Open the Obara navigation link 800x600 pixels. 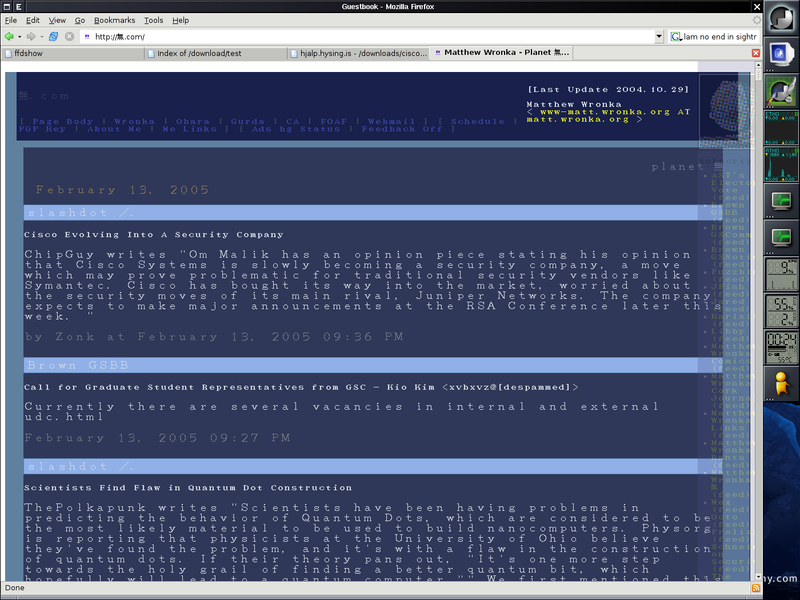tap(192, 121)
